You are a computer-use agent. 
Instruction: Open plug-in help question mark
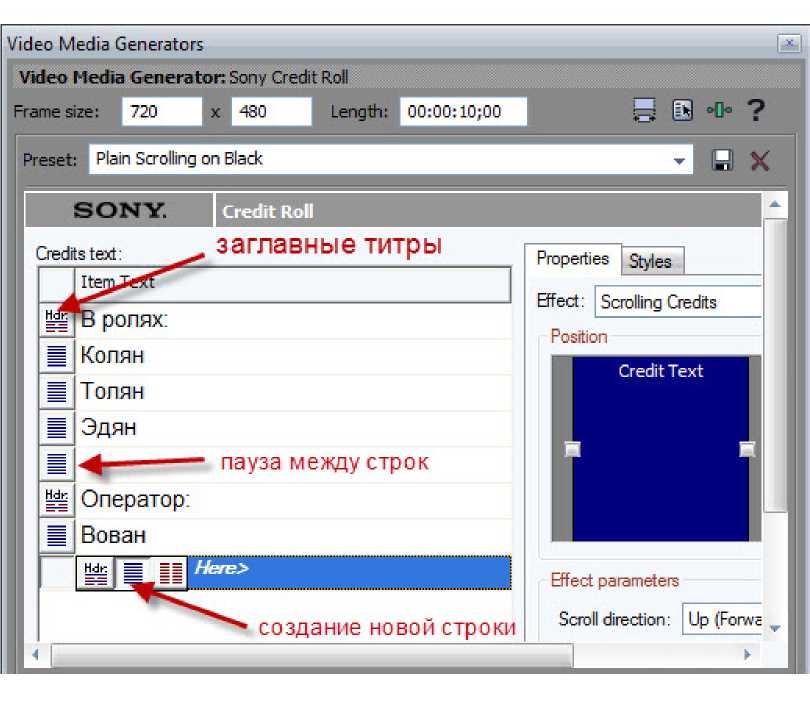tap(756, 110)
